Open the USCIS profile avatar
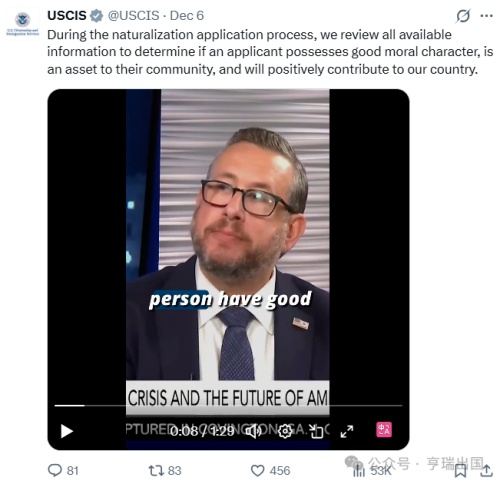500x484 pixels. [23, 24]
